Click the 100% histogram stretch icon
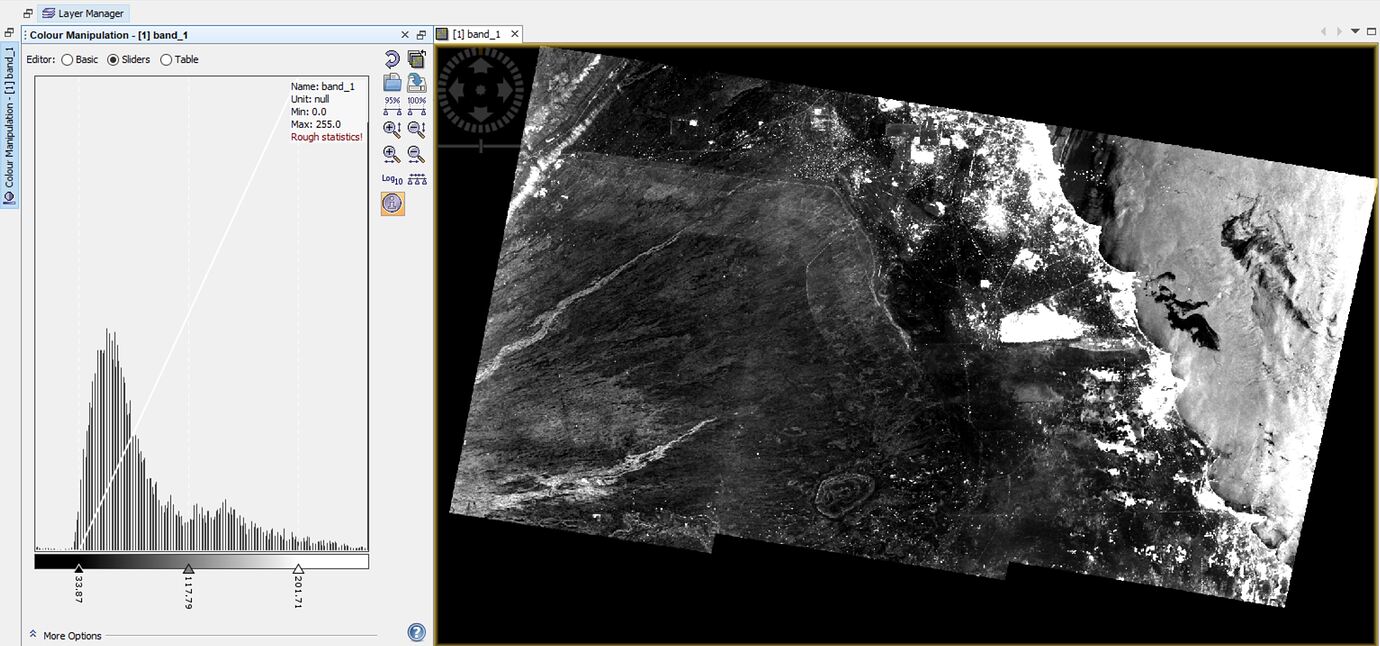Screen dimensions: 1380x646 (416, 105)
